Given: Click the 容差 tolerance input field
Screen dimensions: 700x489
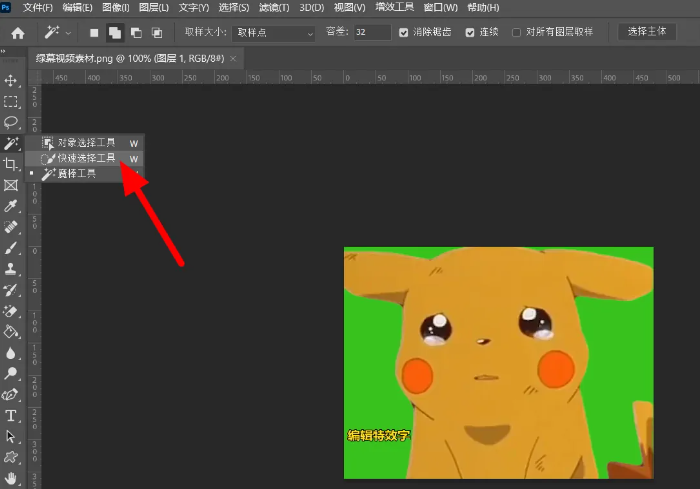Looking at the screenshot, I should [x=372, y=33].
